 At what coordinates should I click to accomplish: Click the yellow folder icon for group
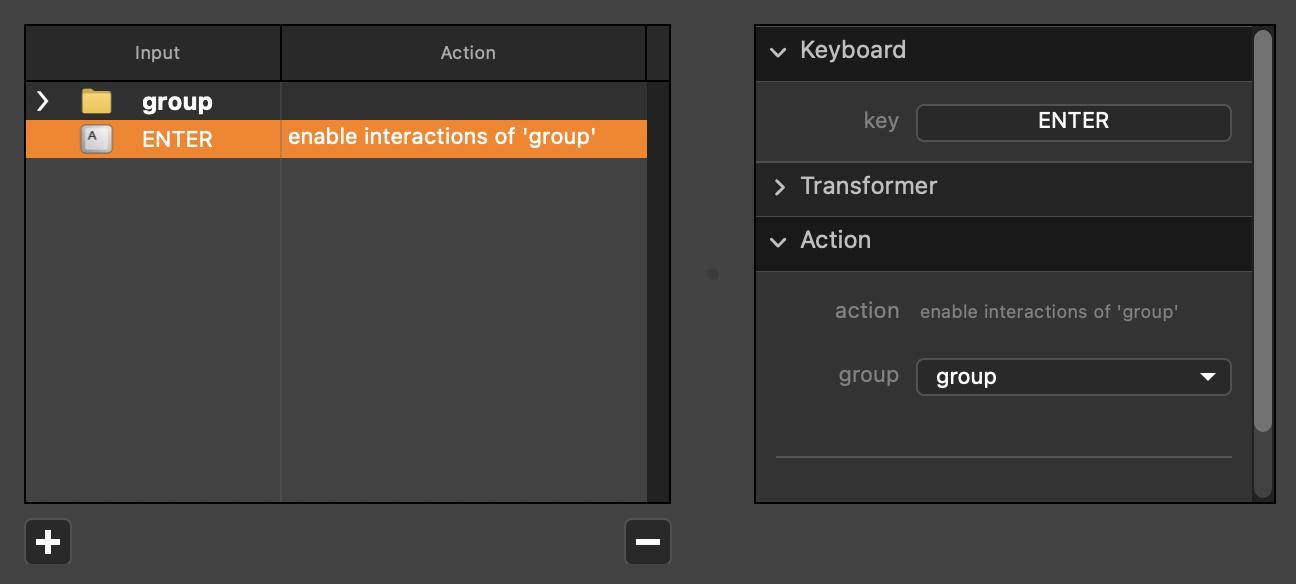96,101
